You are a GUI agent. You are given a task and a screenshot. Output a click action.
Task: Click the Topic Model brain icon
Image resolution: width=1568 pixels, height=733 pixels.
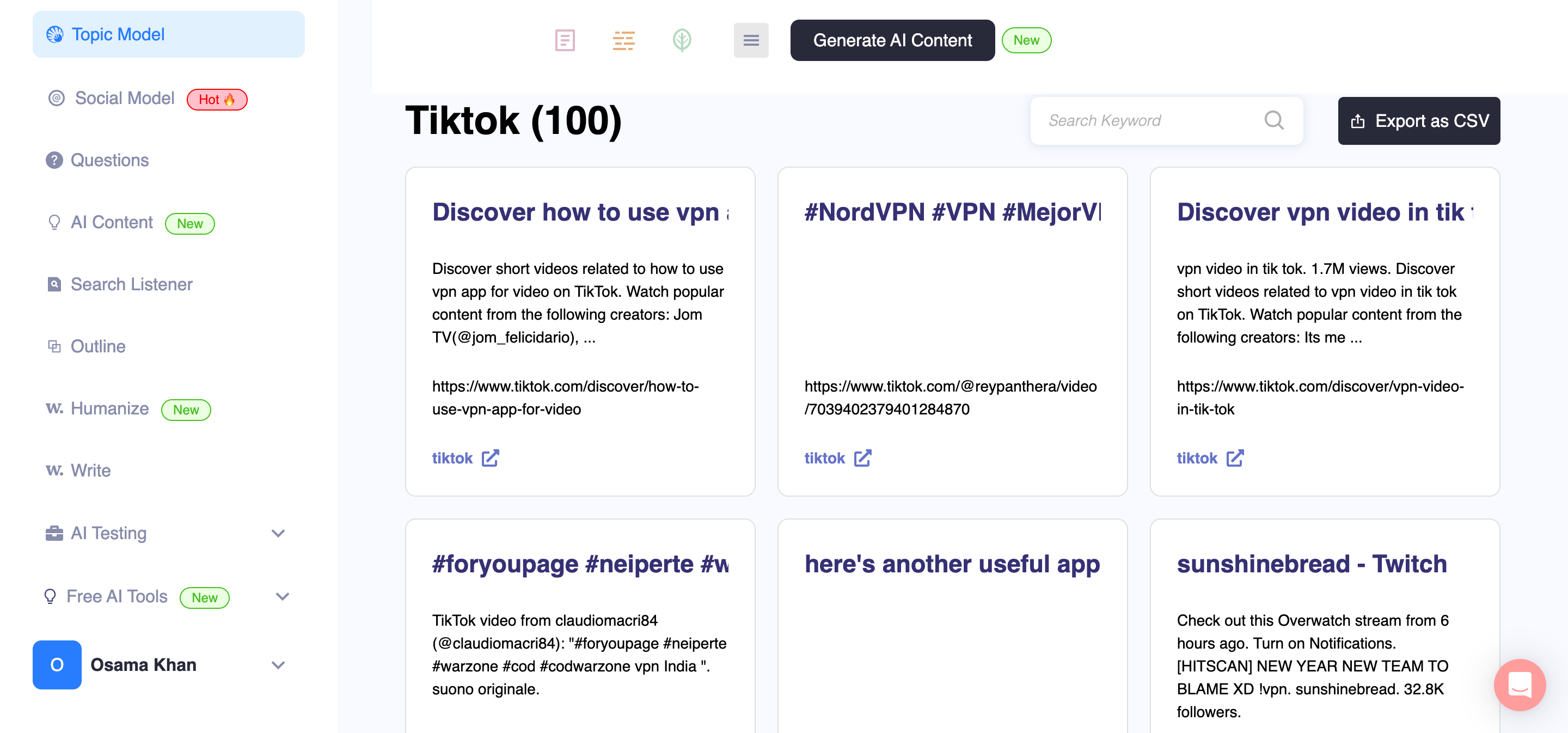[55, 35]
